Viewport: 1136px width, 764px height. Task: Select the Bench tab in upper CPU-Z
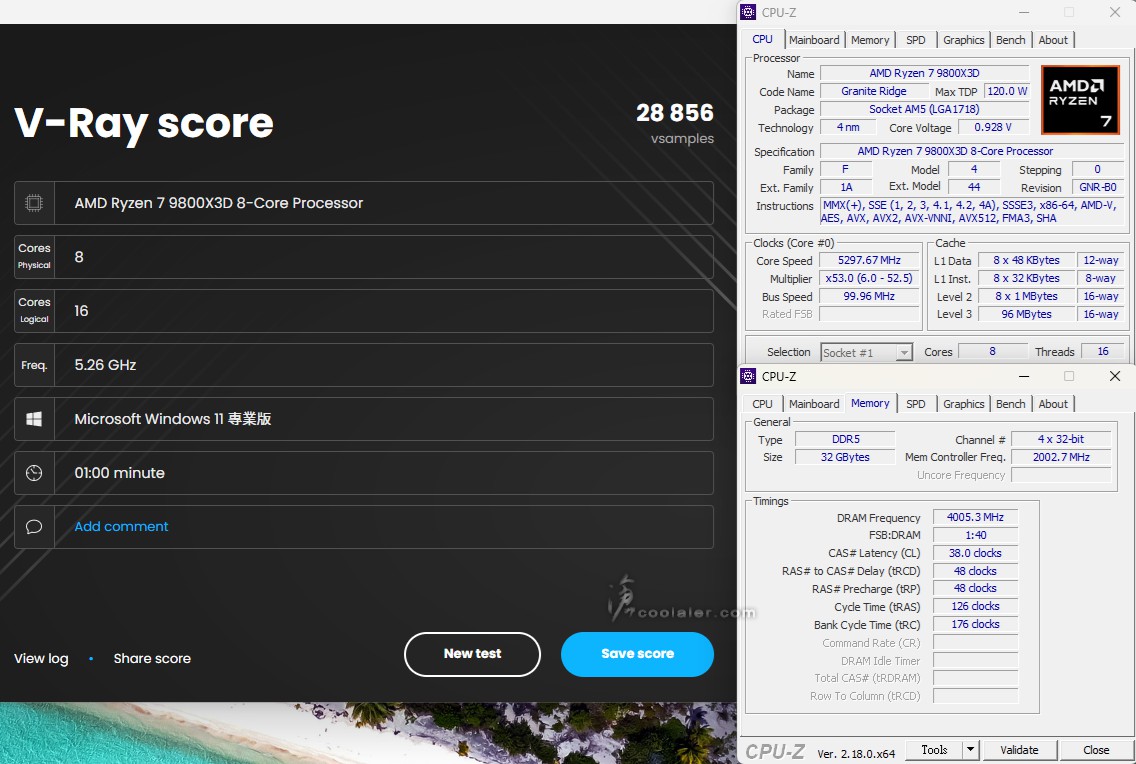pyautogui.click(x=1010, y=40)
